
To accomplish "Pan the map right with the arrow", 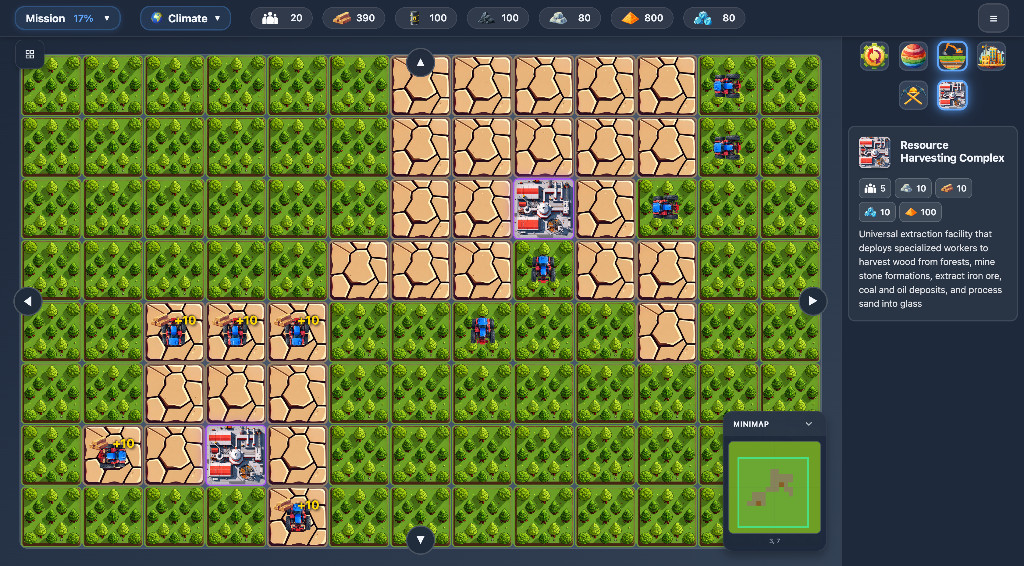I will point(812,301).
